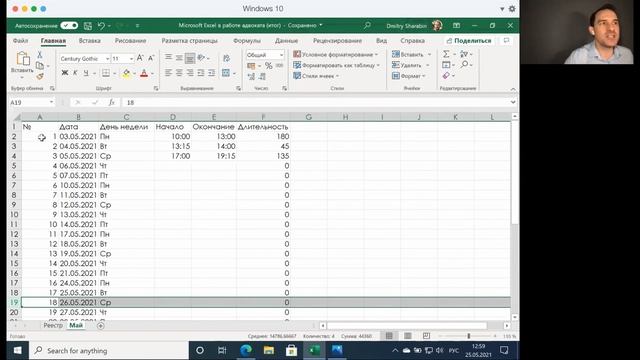
Task: Increase font size with the large A icon
Action: click(140, 58)
